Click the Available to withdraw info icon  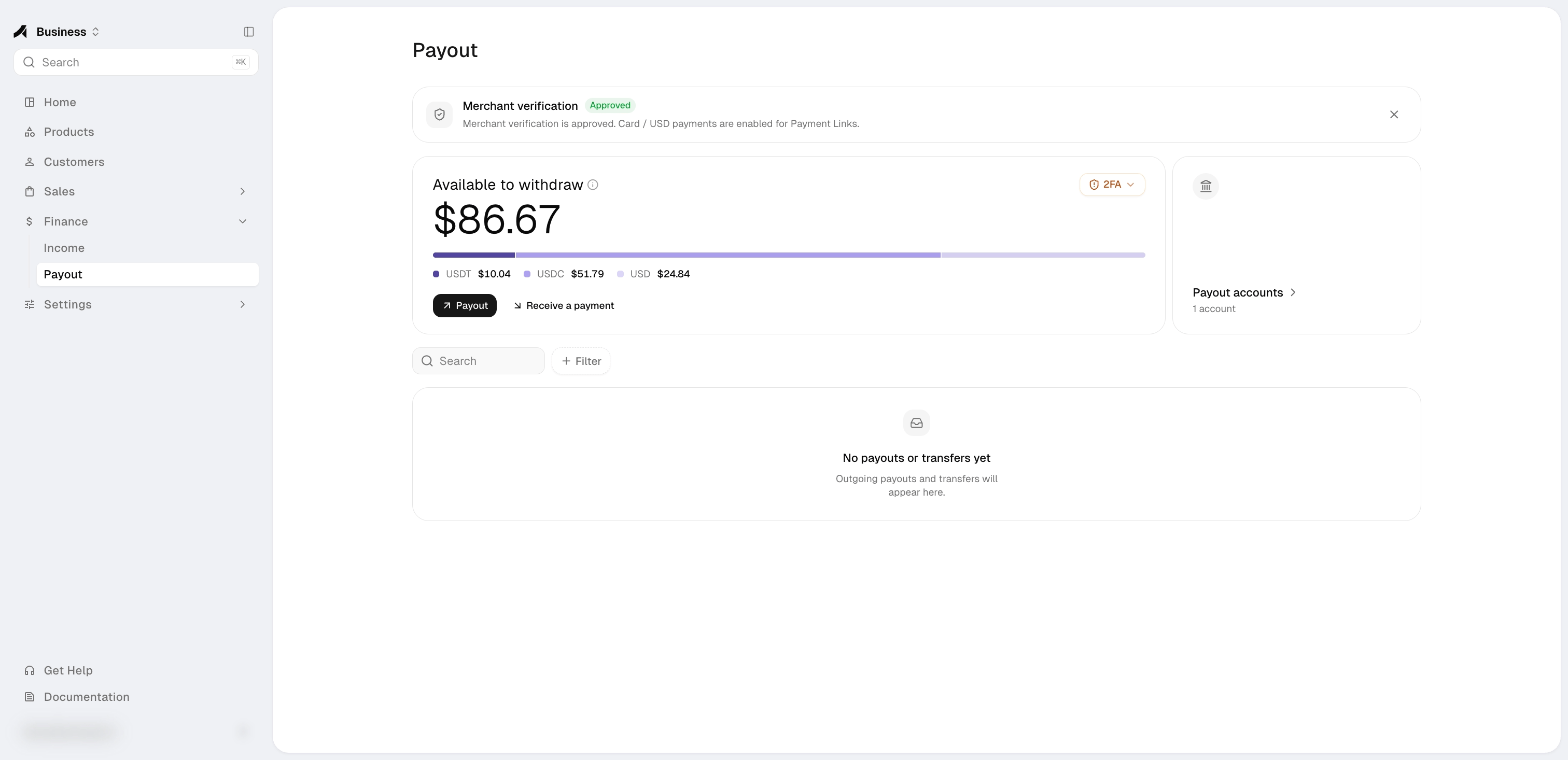[593, 185]
